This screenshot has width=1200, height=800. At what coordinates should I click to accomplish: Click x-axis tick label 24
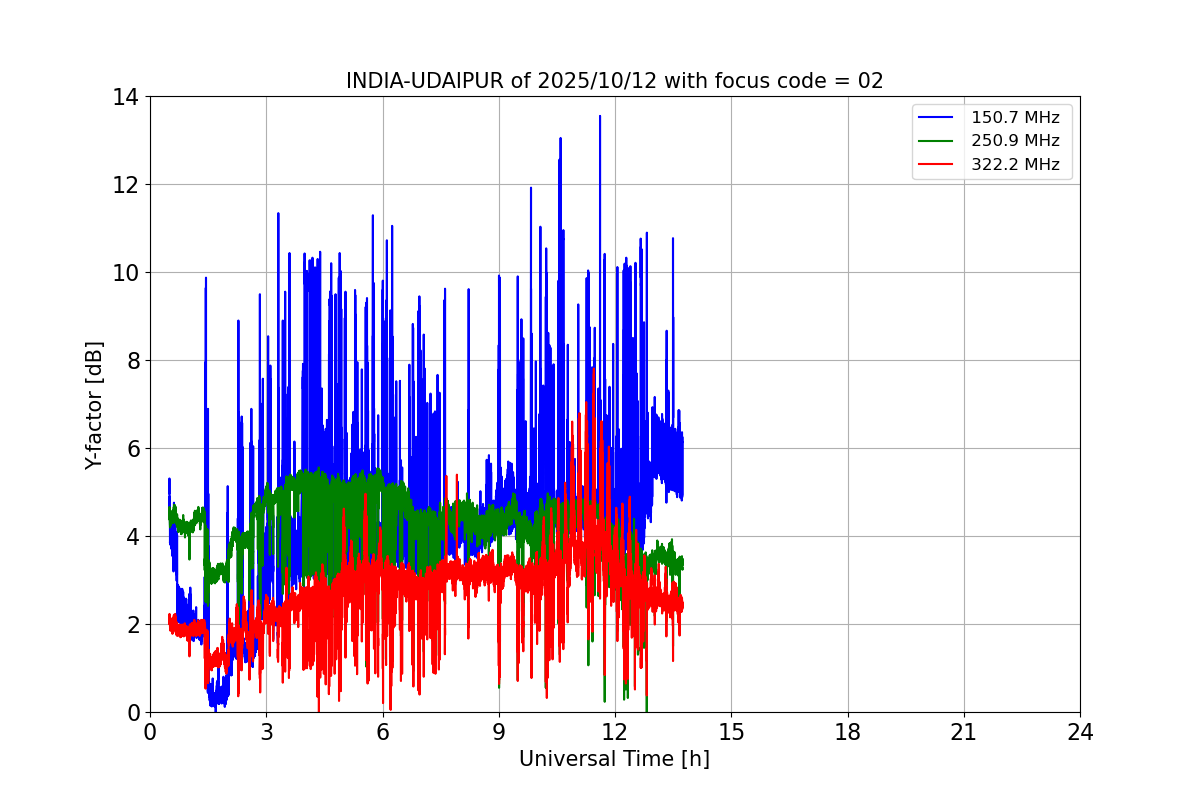pyautogui.click(x=1080, y=732)
